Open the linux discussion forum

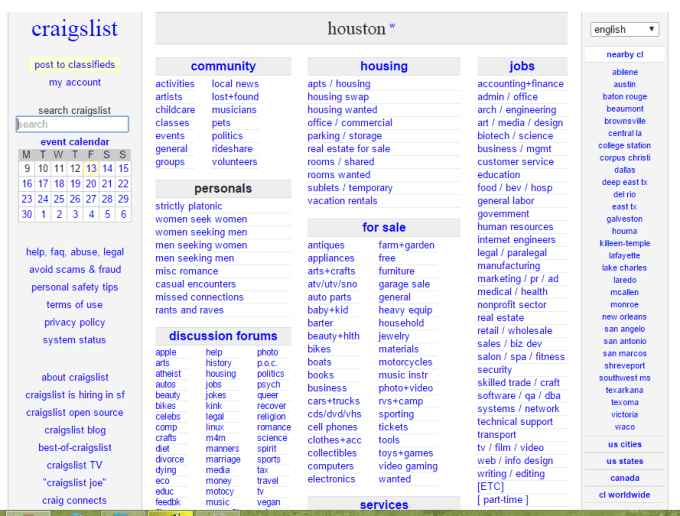pos(215,427)
